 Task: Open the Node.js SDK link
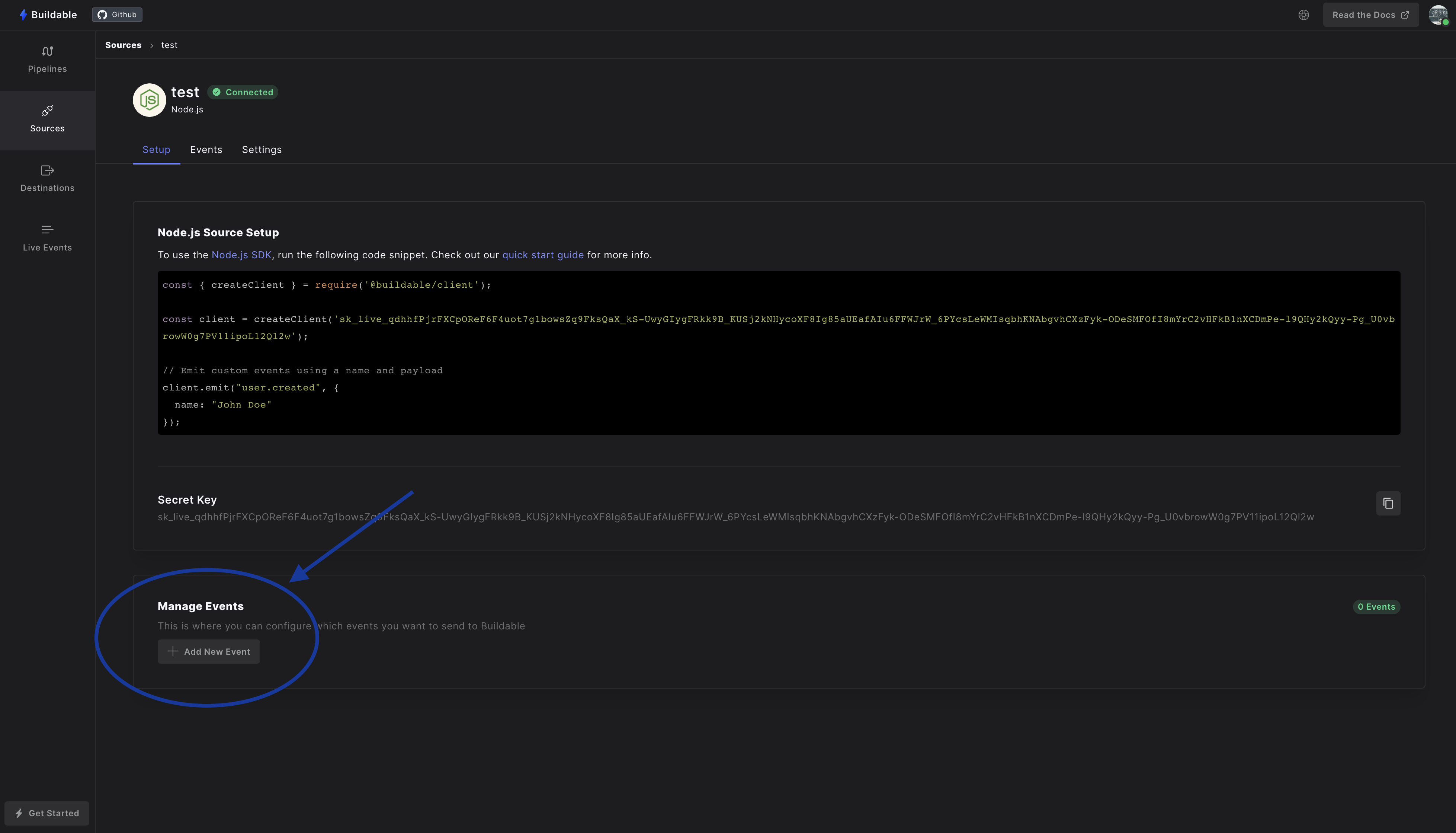(241, 255)
